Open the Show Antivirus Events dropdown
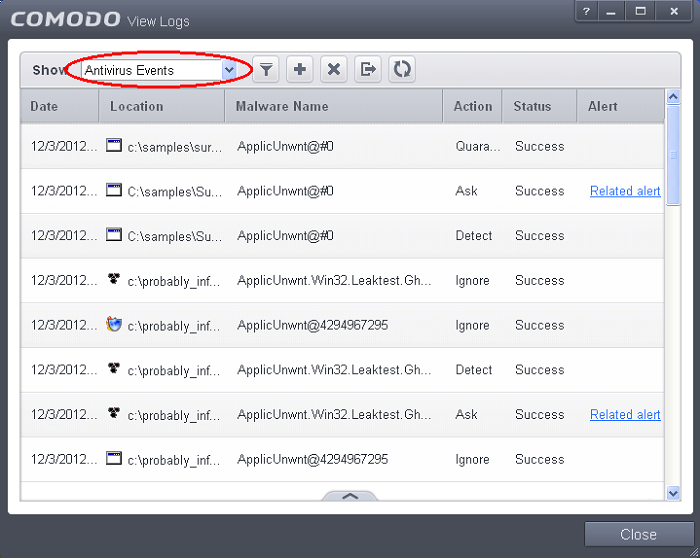The height and width of the screenshot is (558, 700). point(158,70)
